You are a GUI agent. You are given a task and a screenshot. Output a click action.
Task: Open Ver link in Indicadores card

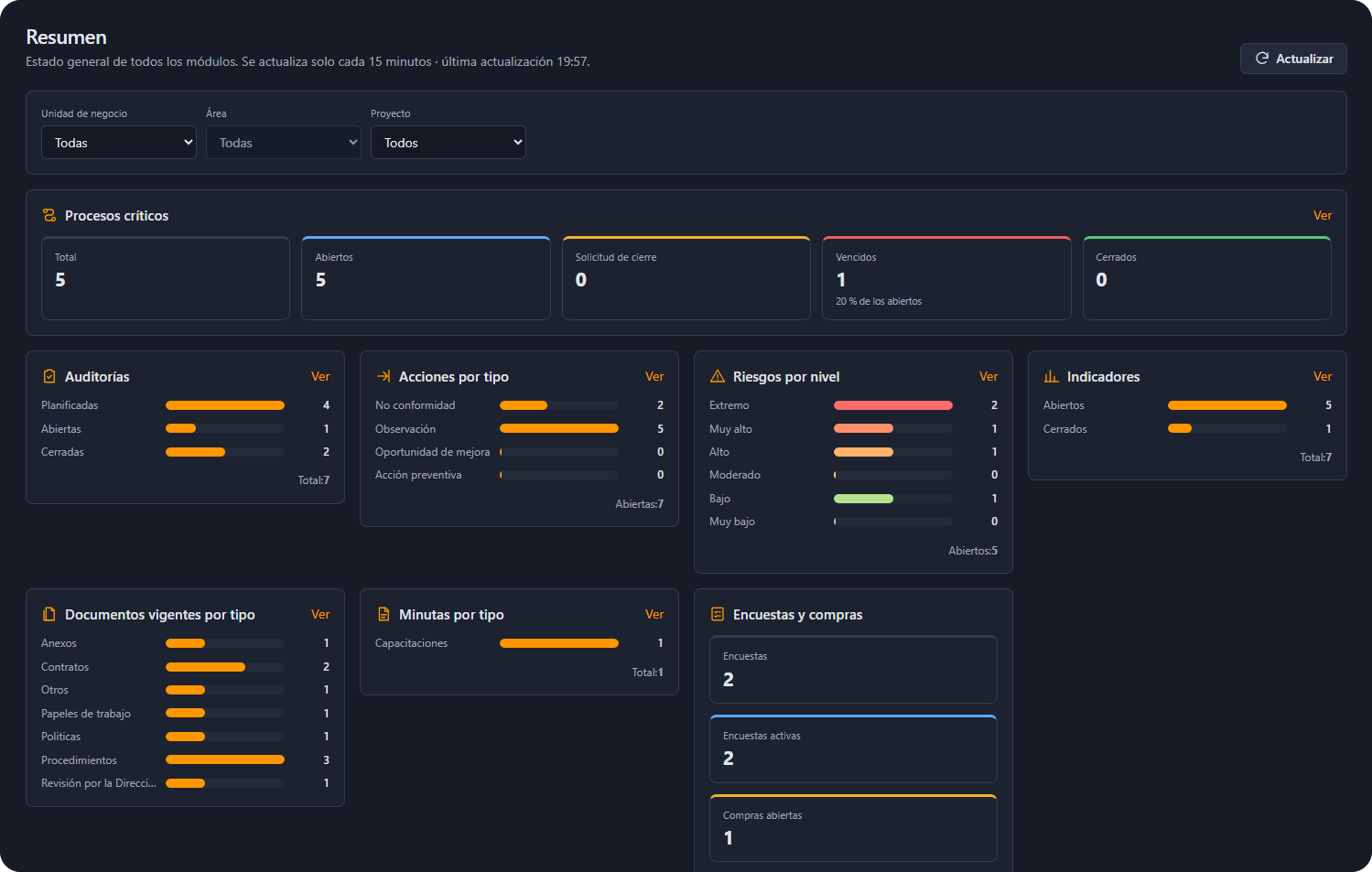click(1323, 376)
